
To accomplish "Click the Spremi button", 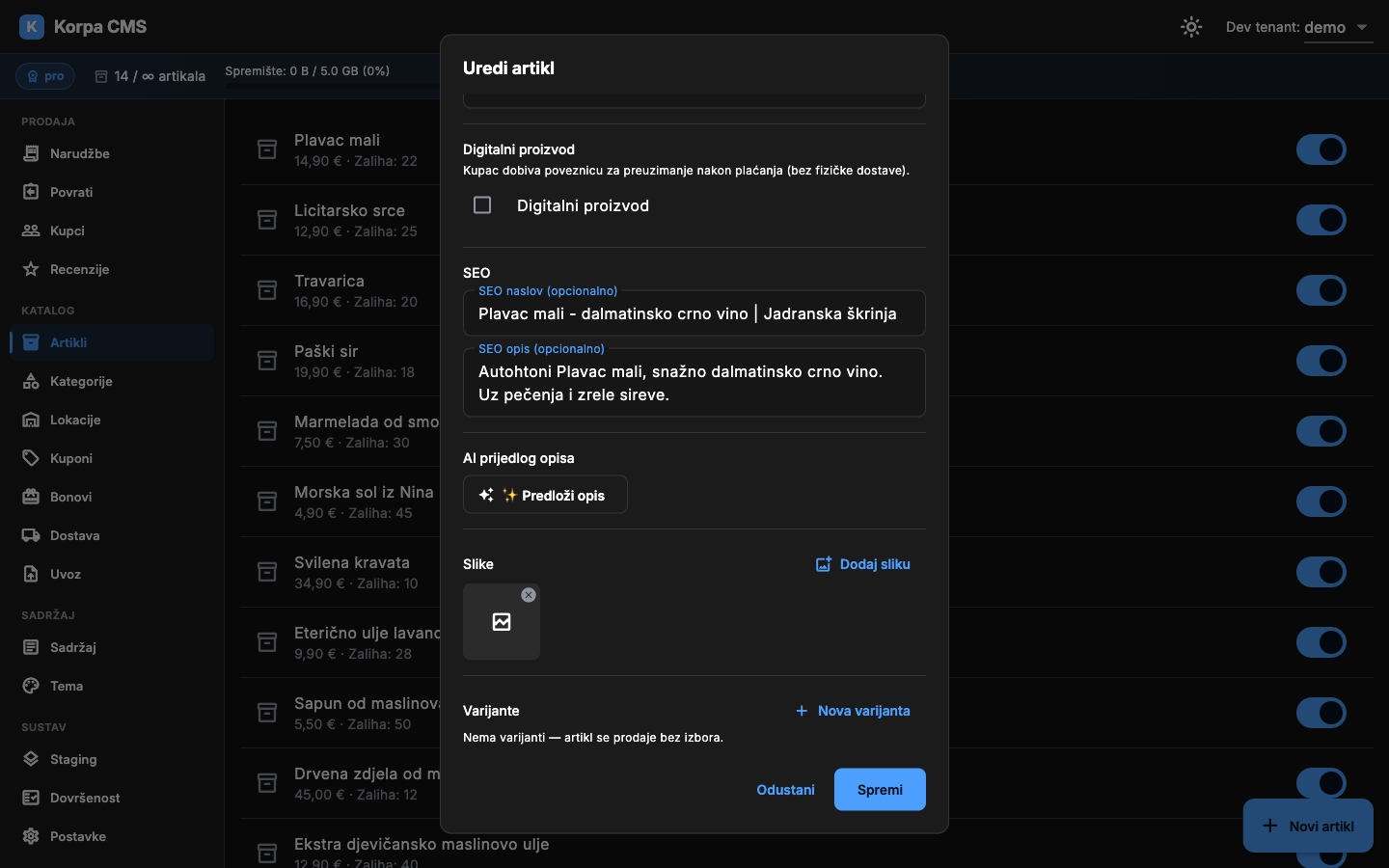I will click(x=880, y=790).
